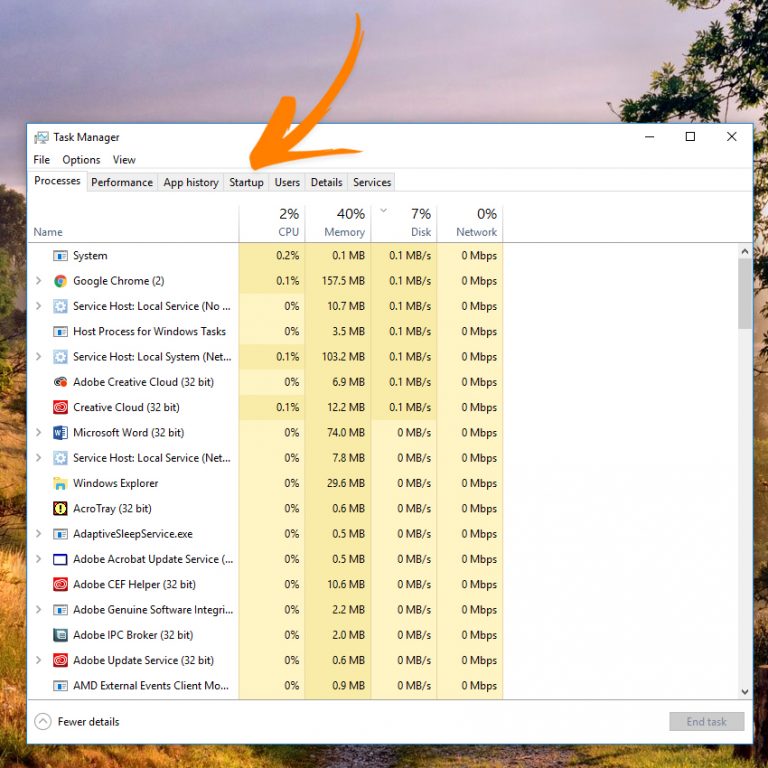Sort processes by Network column

point(470,224)
